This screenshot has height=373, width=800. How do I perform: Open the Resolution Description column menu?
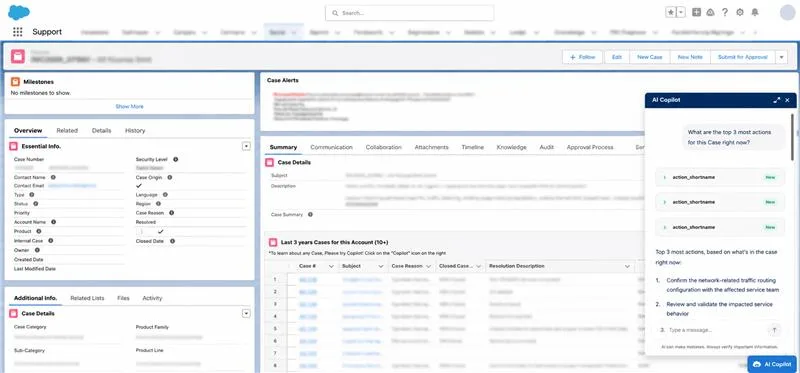(627, 266)
